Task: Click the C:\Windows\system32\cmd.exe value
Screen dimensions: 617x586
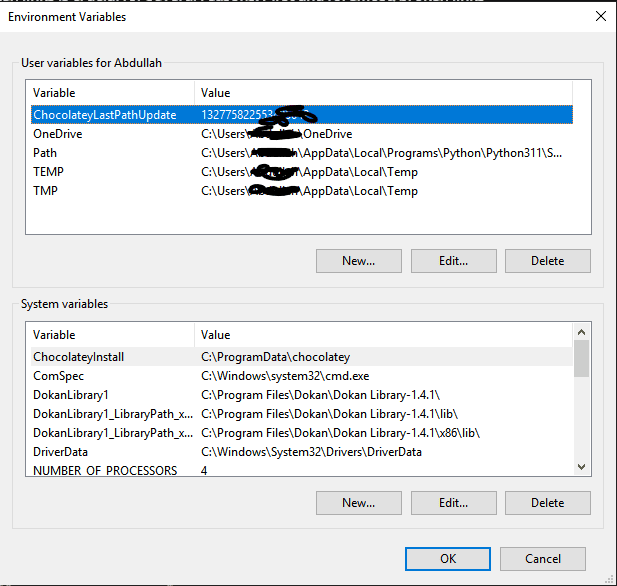Action: (285, 375)
